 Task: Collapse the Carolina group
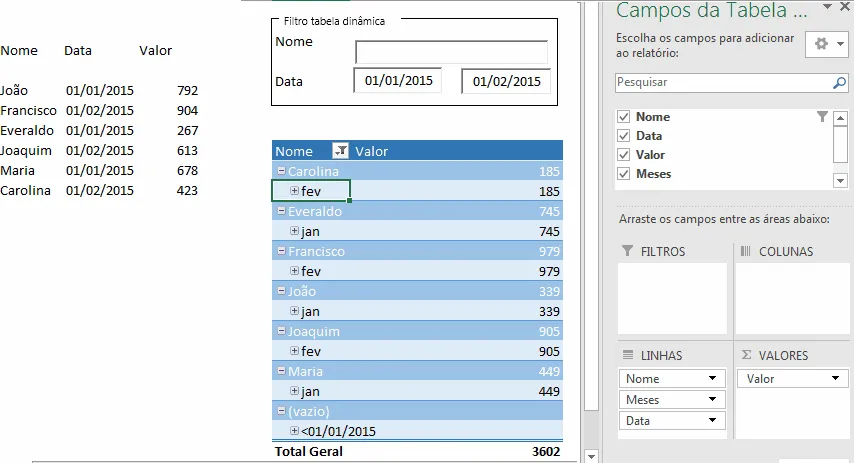pos(282,170)
